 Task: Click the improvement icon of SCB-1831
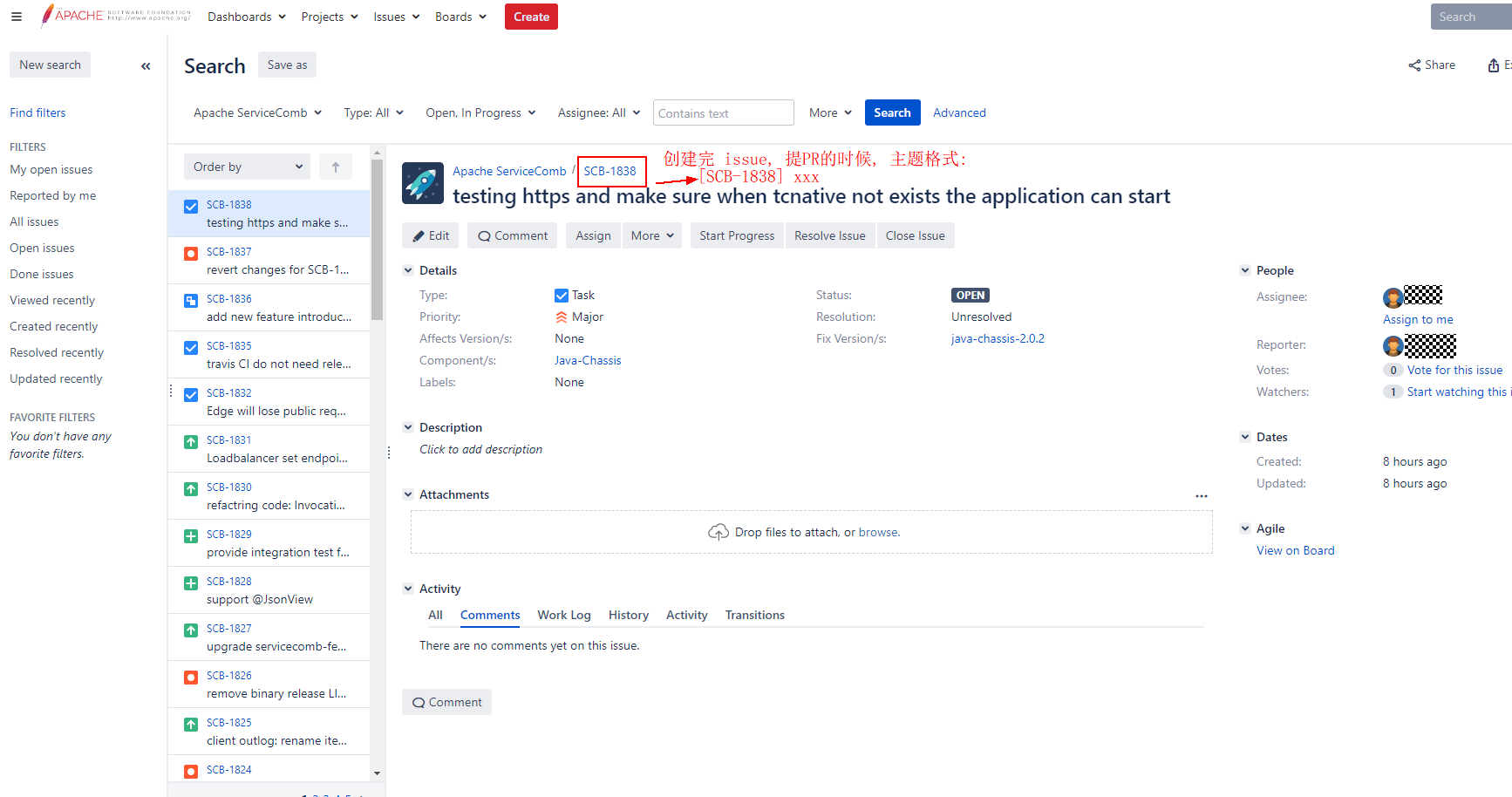[x=191, y=442]
